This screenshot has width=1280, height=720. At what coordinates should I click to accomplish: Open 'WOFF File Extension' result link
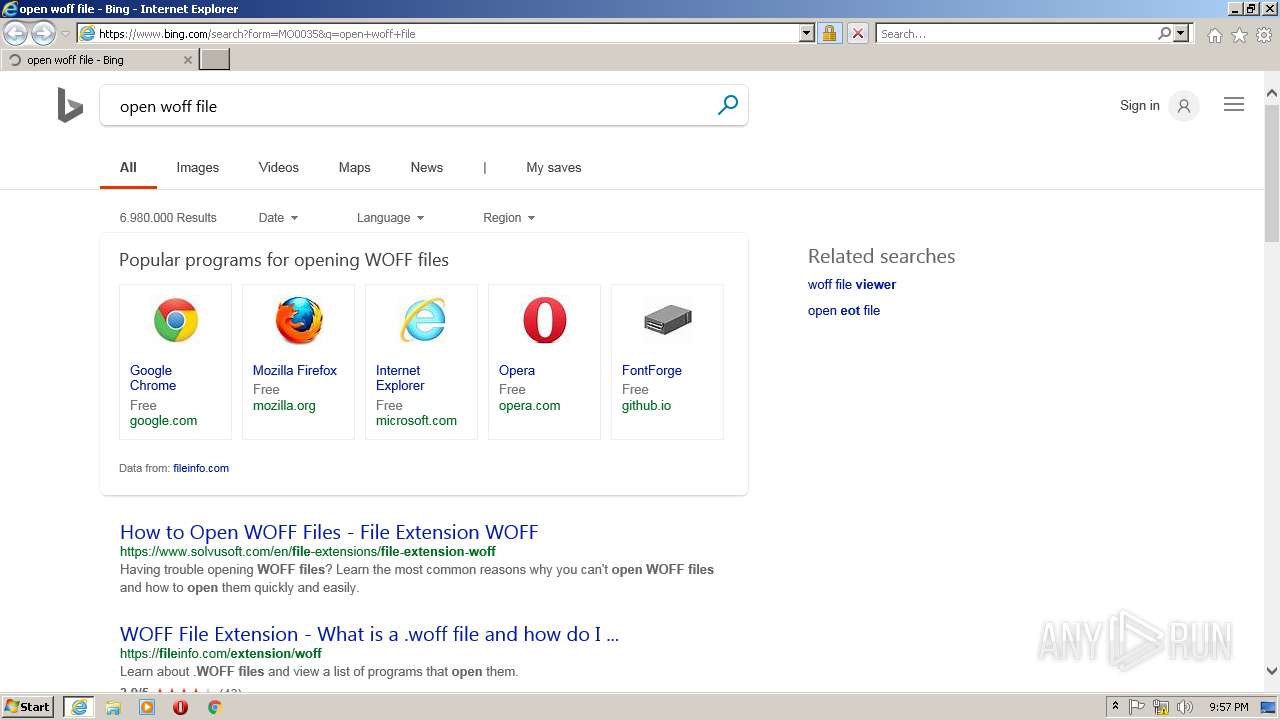click(x=369, y=634)
